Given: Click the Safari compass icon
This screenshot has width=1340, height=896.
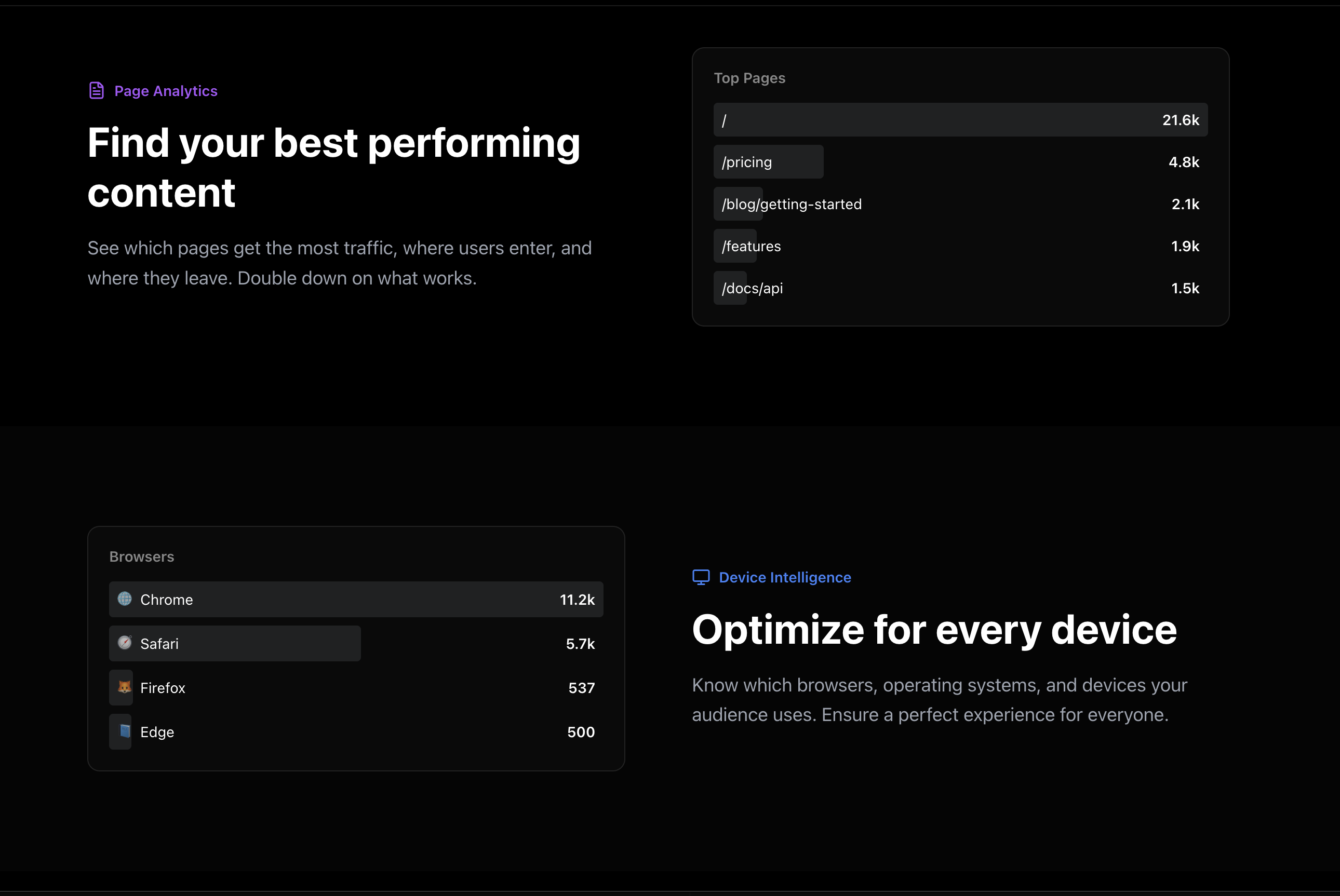Looking at the screenshot, I should tap(125, 643).
